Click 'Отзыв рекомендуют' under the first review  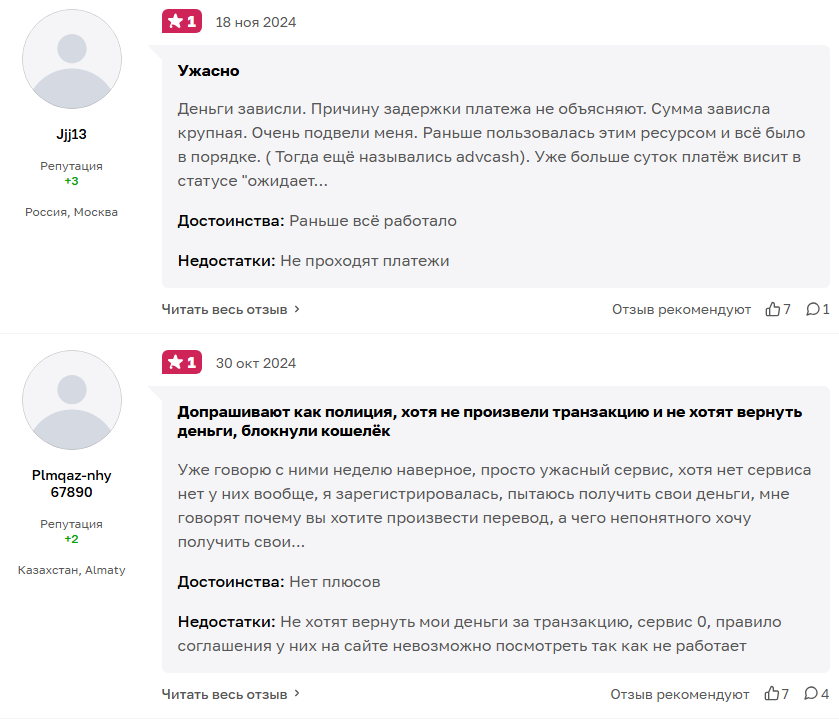tap(681, 309)
